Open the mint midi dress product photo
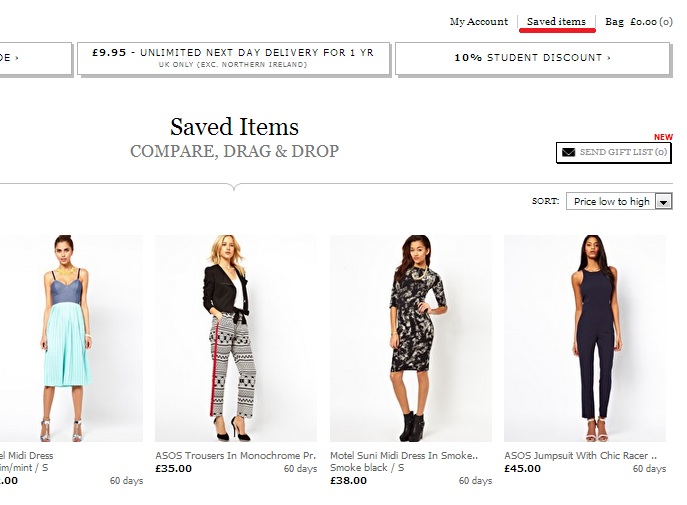Viewport: 687px width, 505px height. pos(71,338)
